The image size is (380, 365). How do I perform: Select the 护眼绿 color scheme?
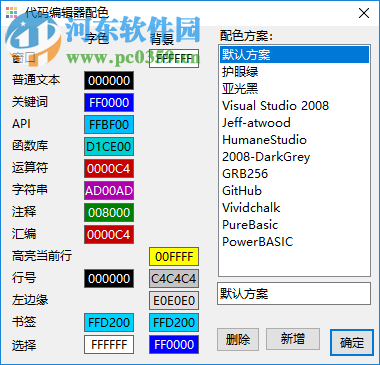[x=294, y=71]
